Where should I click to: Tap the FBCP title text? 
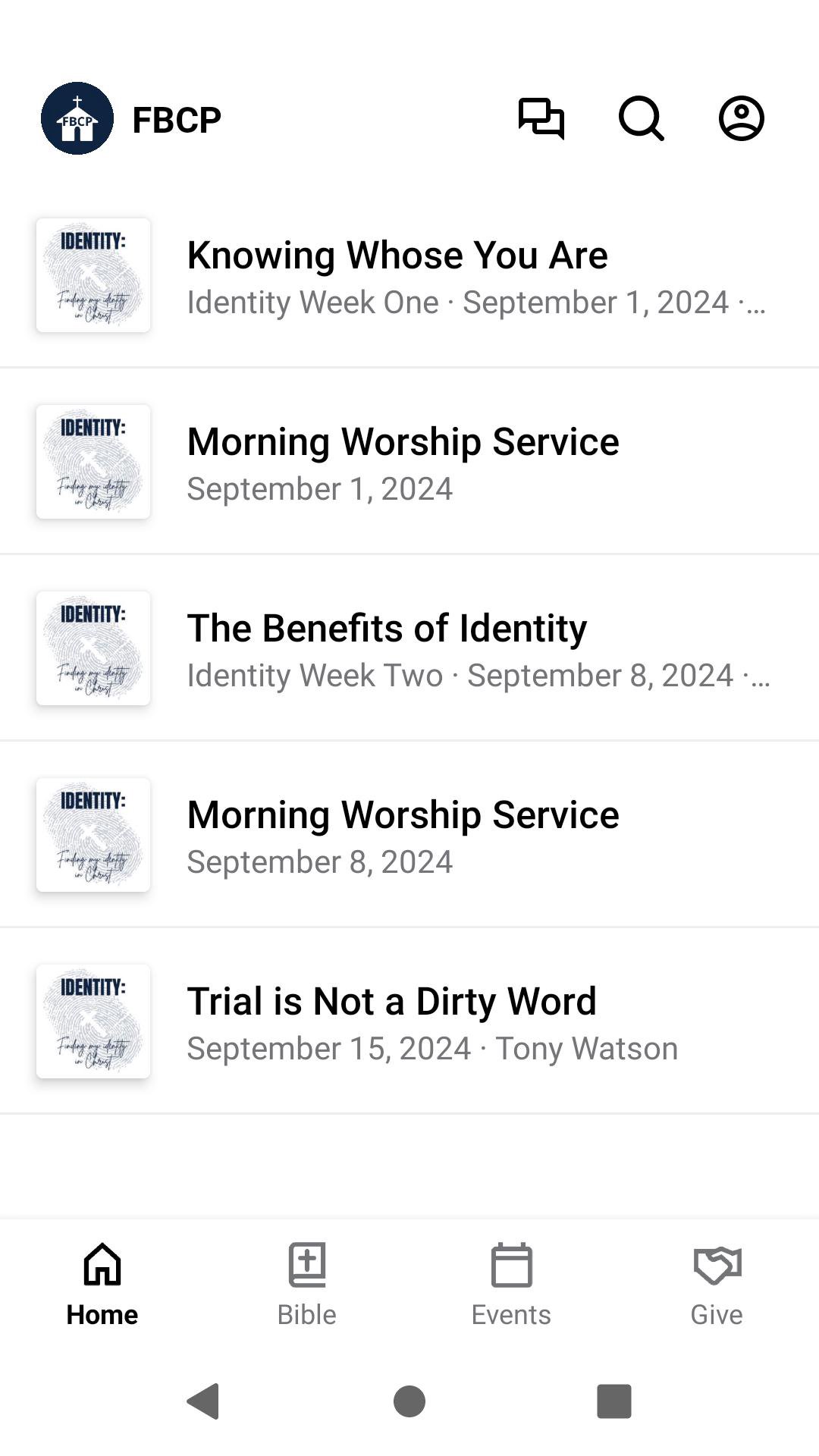click(177, 120)
